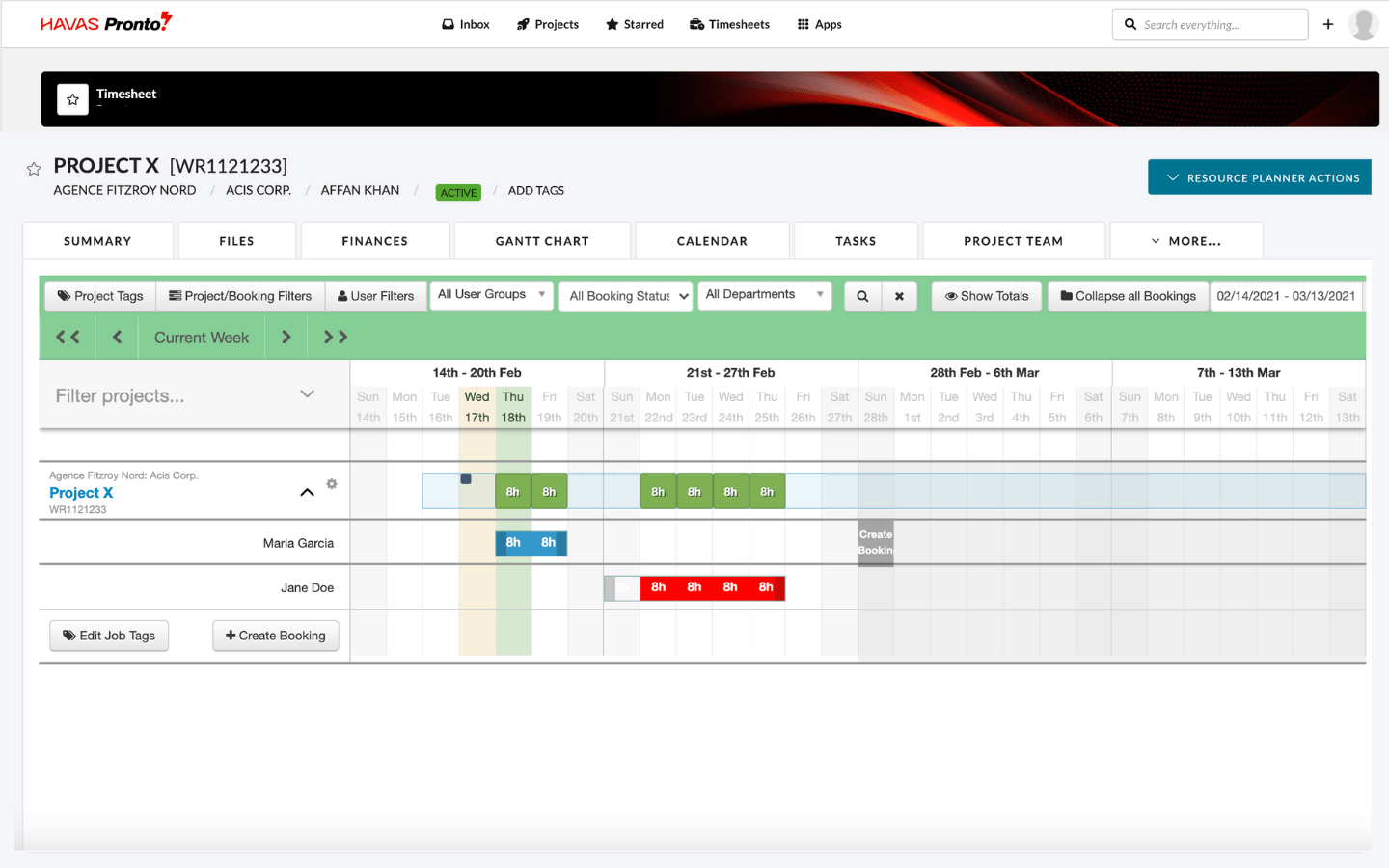Open the date range 02/14/2021 - 03/13/2021 field
Screen dimensions: 1389x868
point(1286,296)
